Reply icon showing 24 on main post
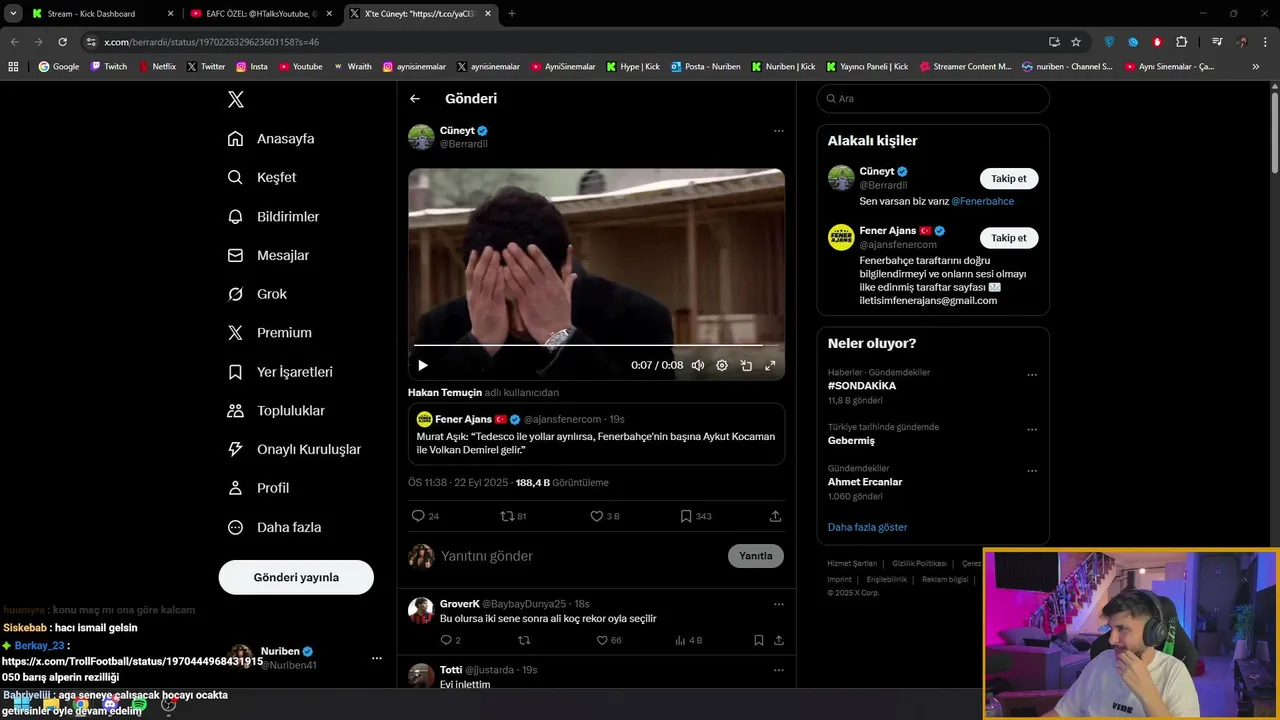Image resolution: width=1280 pixels, height=720 pixels. pyautogui.click(x=425, y=516)
